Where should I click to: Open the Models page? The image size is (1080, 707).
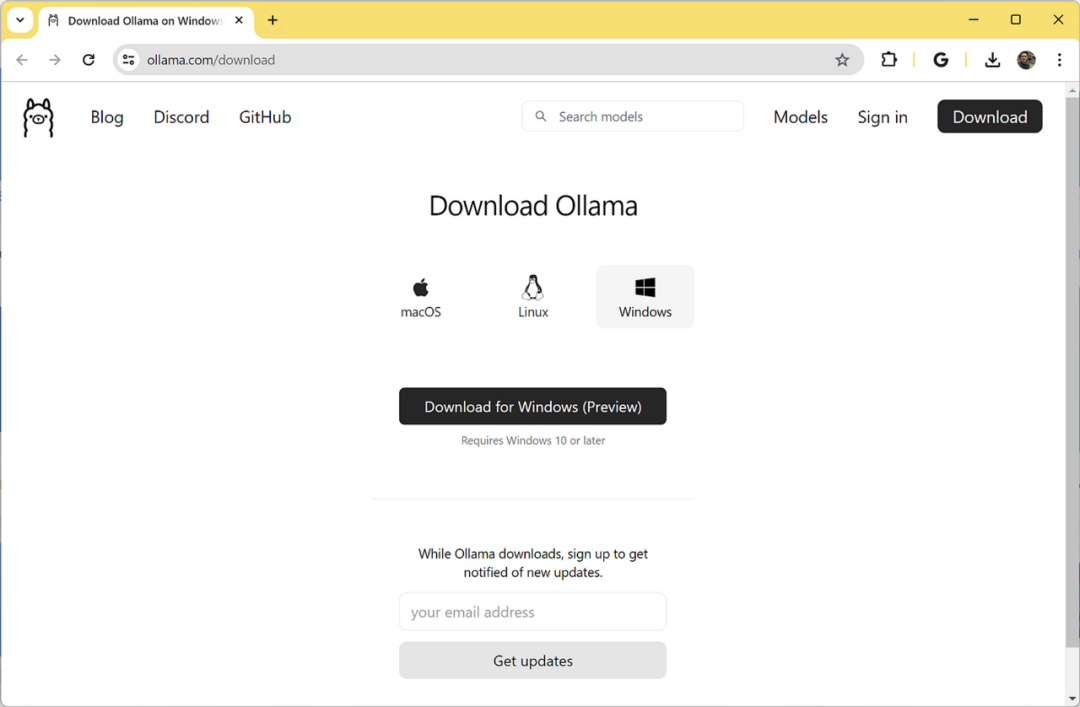tap(800, 117)
